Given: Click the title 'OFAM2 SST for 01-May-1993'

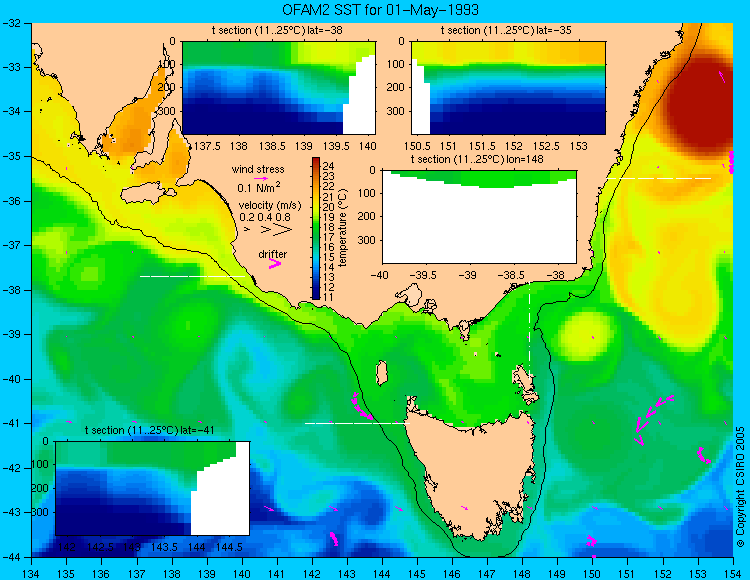Looking at the screenshot, I should (x=380, y=10).
